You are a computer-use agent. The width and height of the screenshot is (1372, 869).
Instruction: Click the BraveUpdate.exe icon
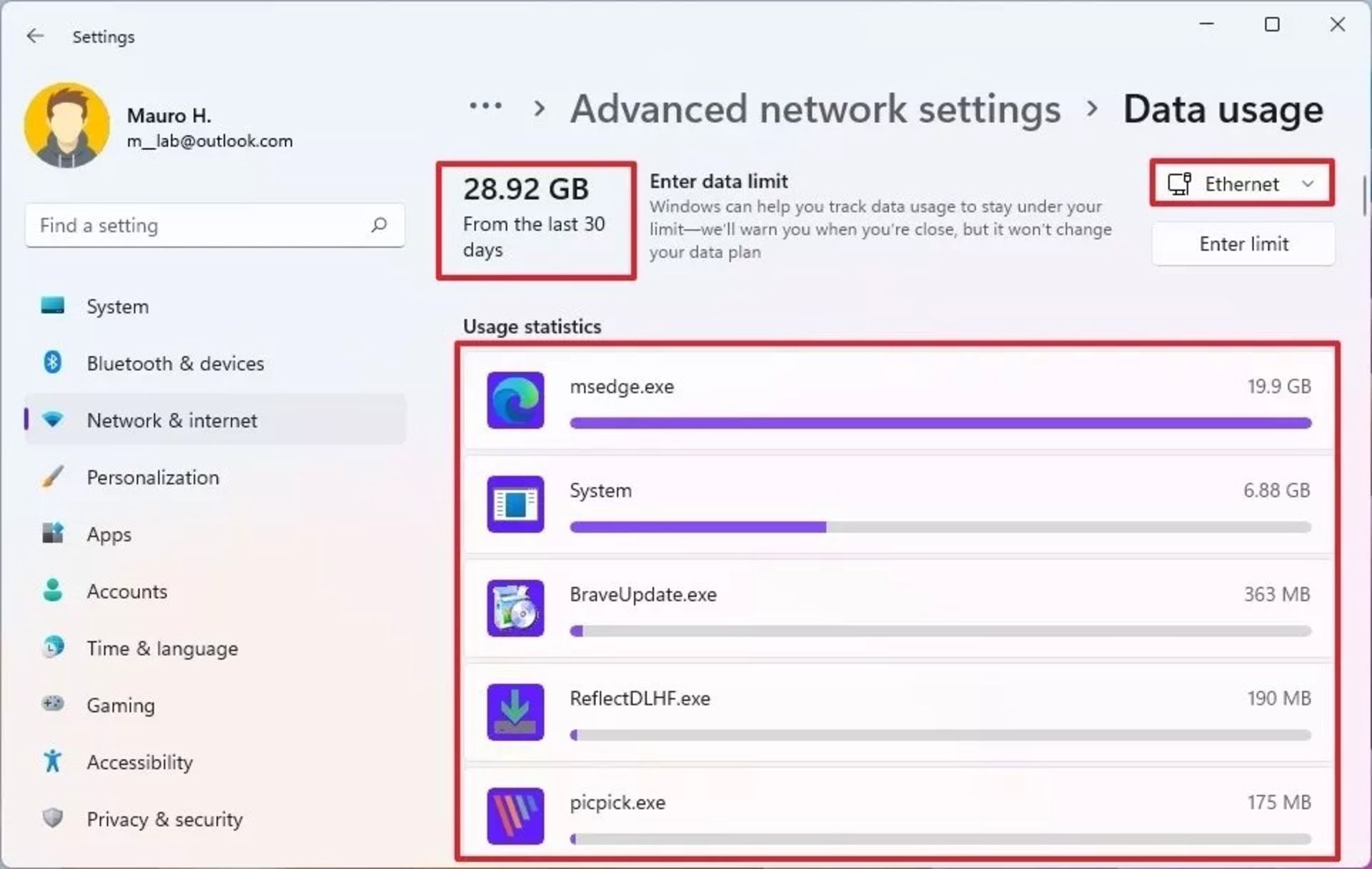pyautogui.click(x=515, y=608)
